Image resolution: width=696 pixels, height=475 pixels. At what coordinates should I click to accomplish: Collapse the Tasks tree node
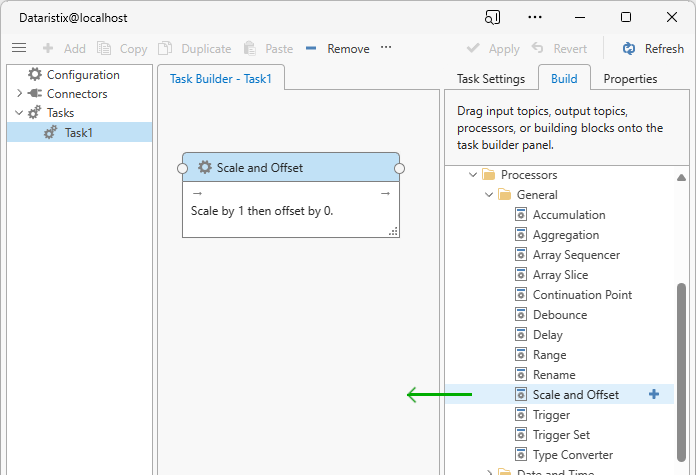[x=19, y=113]
